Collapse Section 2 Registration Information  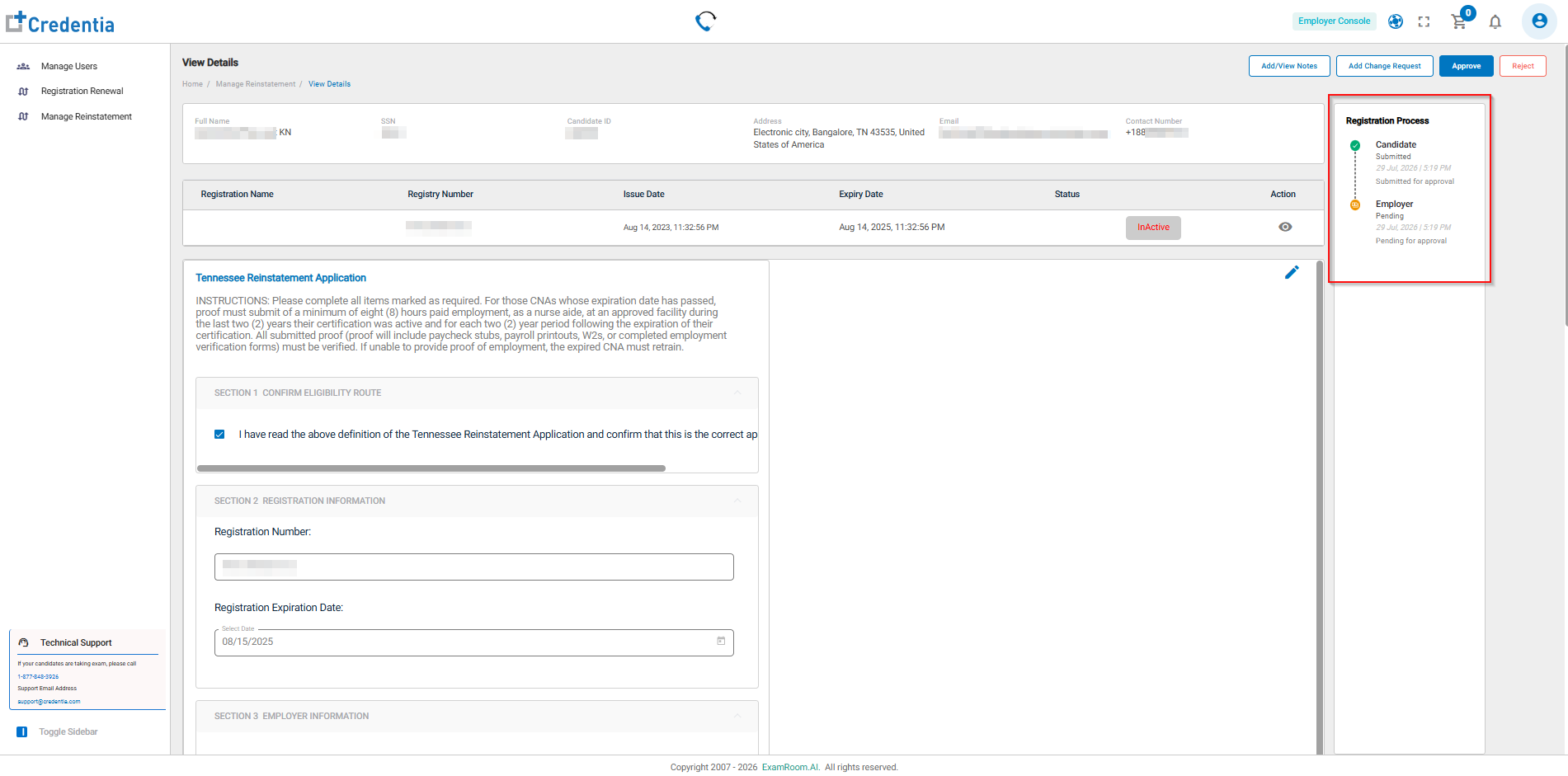click(737, 501)
